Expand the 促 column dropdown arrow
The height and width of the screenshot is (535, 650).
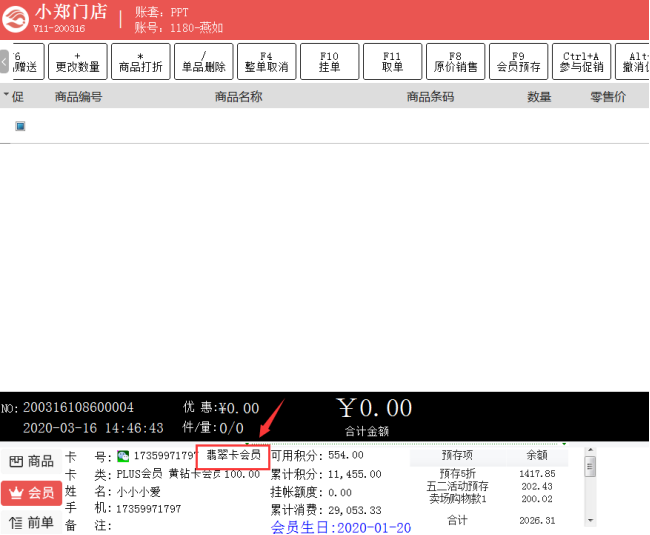point(6,95)
